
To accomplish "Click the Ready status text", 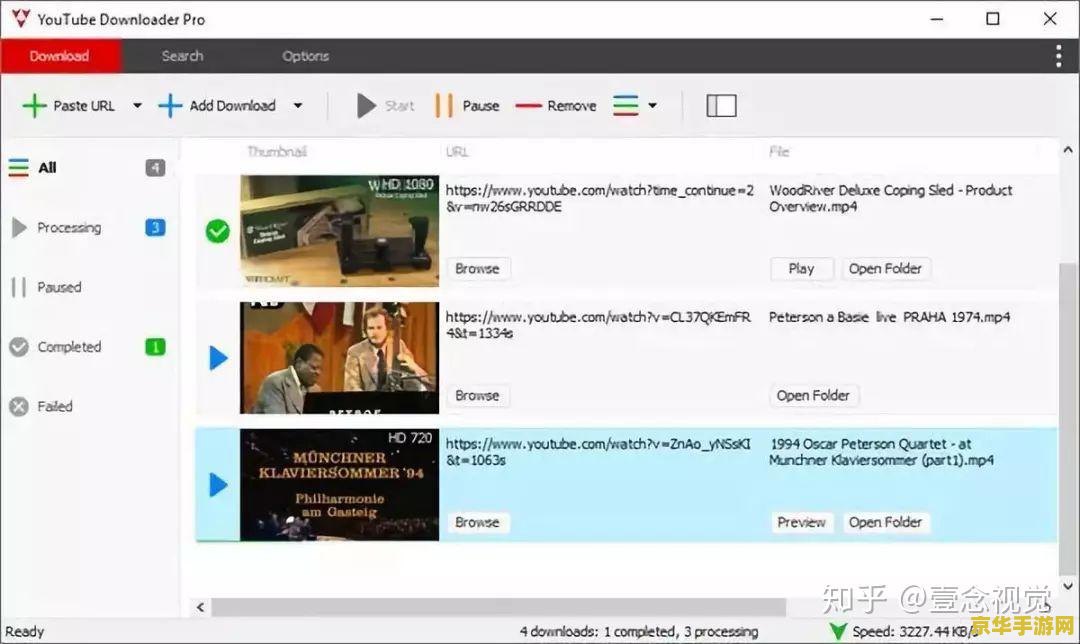I will [x=25, y=631].
